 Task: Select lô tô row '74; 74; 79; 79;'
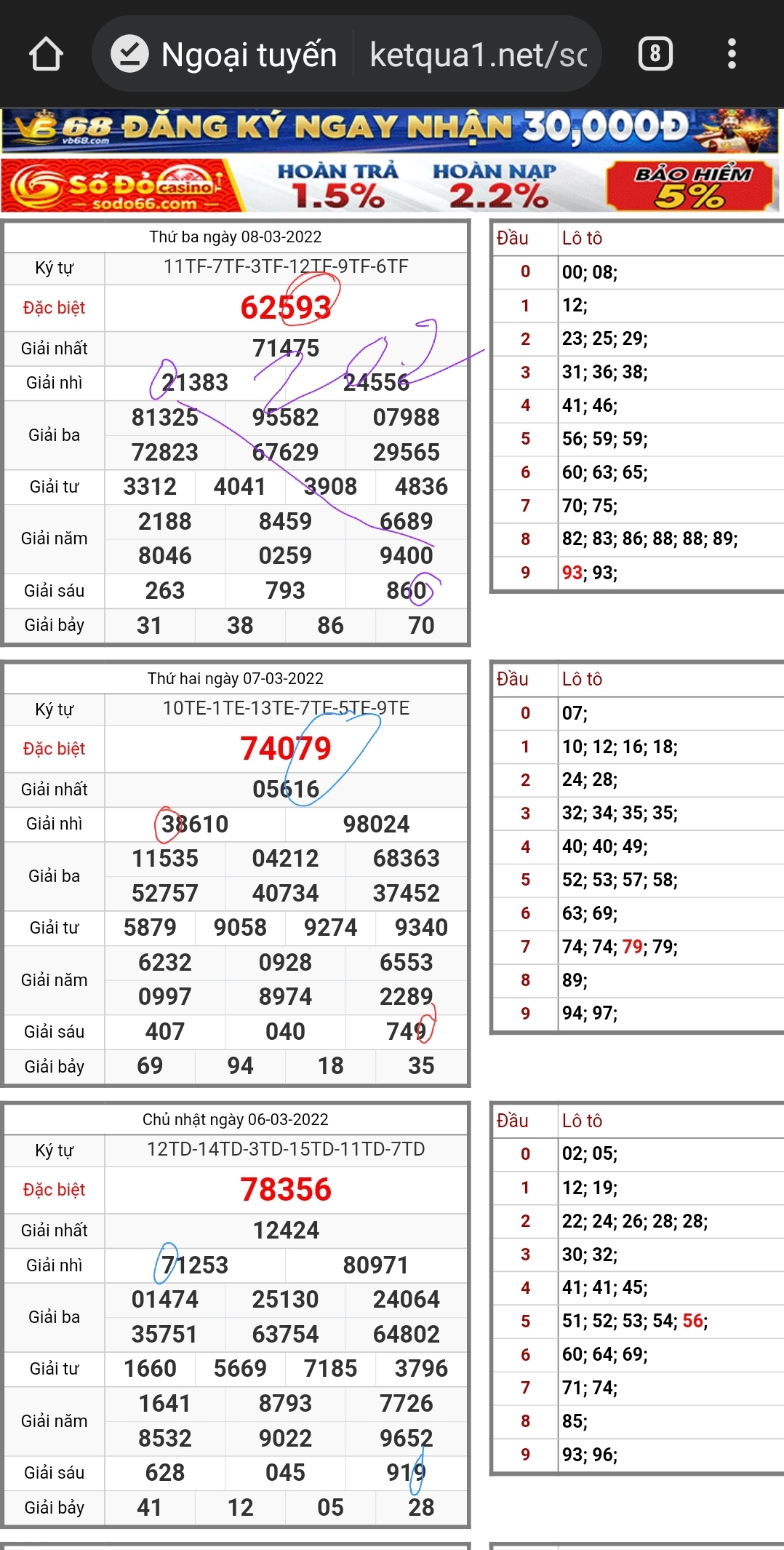click(x=620, y=947)
